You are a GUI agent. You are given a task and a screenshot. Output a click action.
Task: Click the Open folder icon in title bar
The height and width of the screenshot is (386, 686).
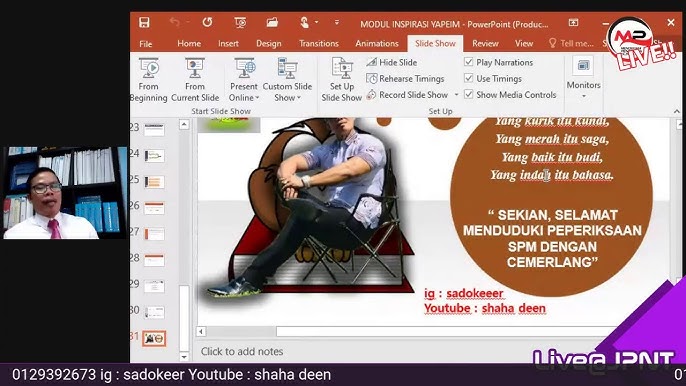[272, 22]
